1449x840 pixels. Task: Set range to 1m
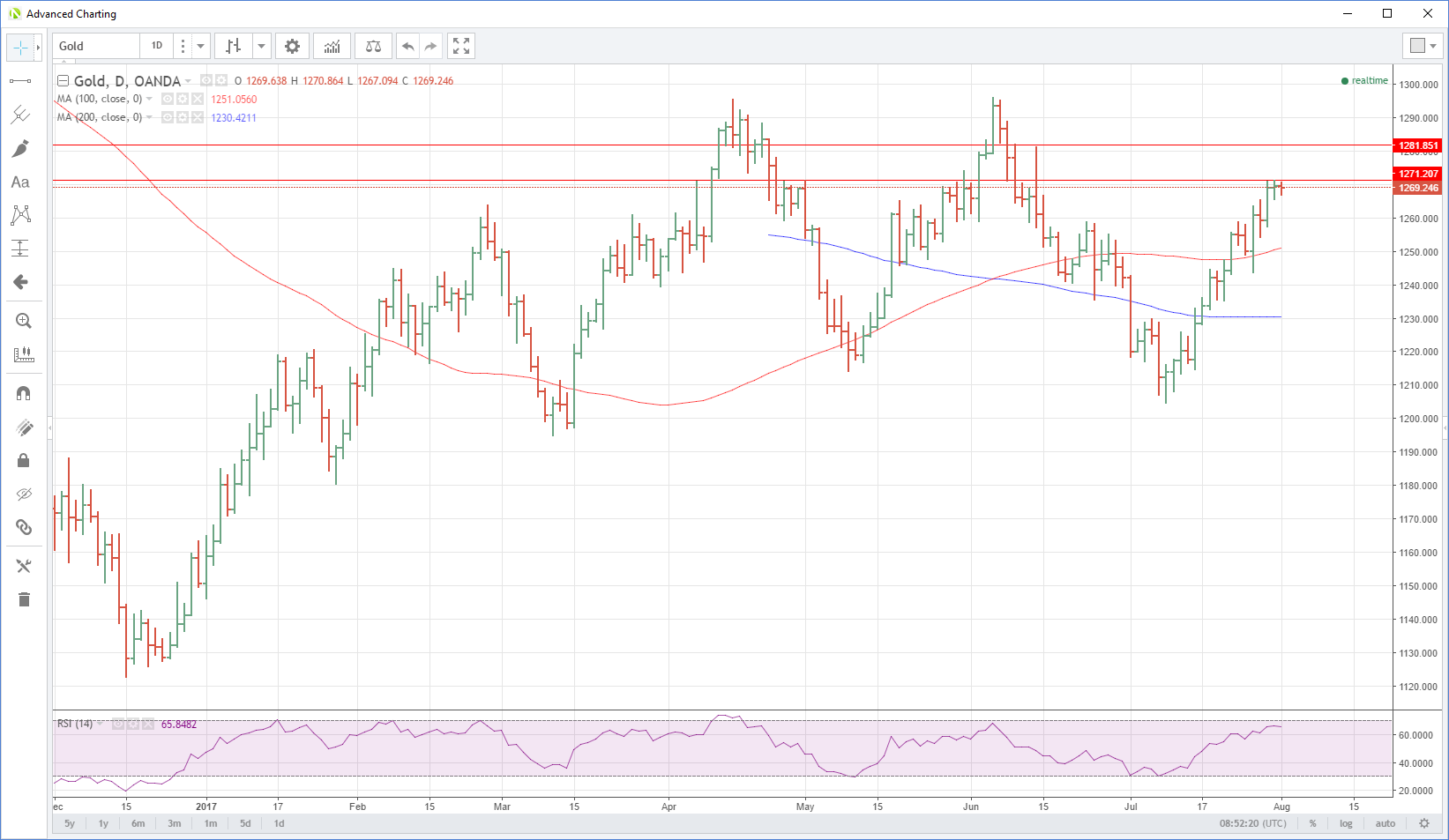coord(211,823)
